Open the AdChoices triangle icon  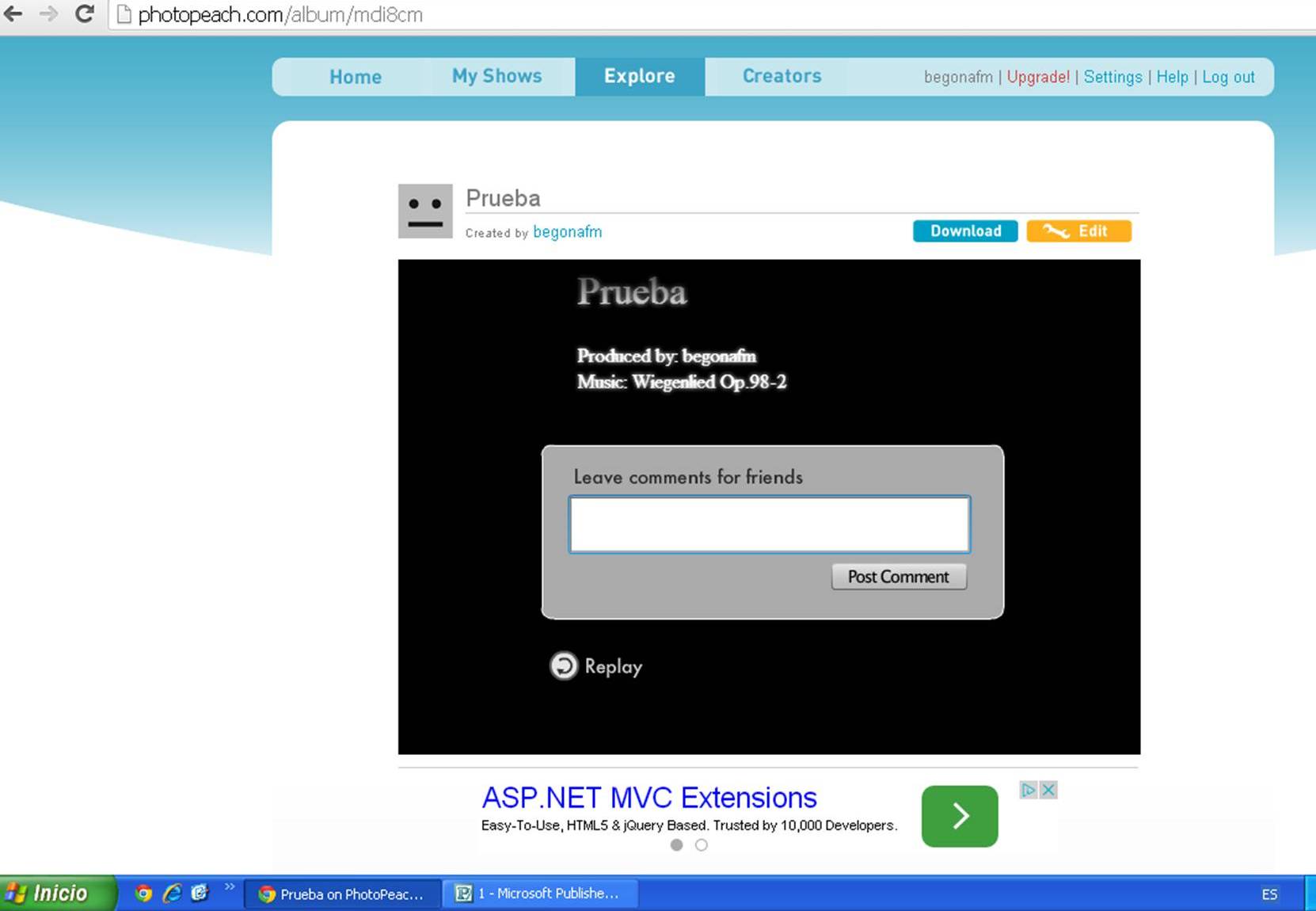[x=1028, y=790]
